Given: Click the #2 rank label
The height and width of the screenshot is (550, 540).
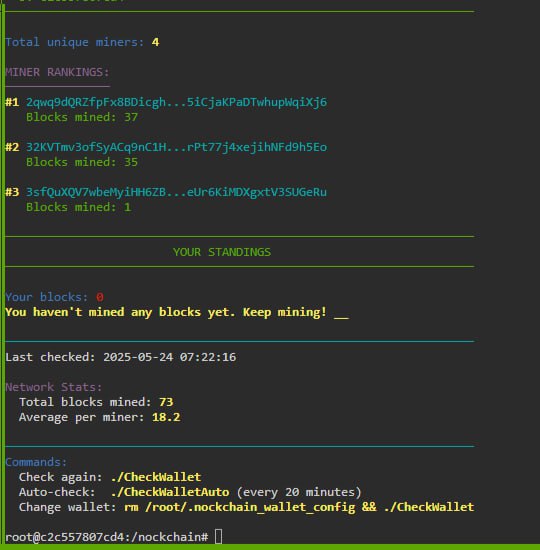Looking at the screenshot, I should pos(12,147).
